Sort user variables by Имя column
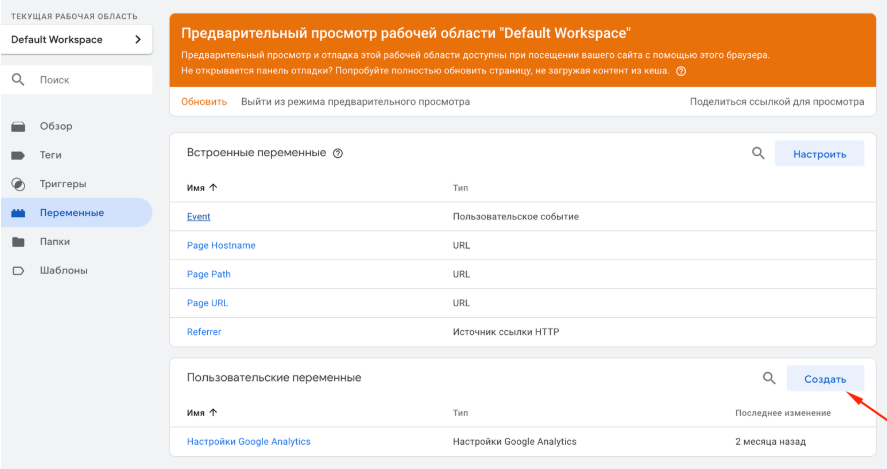 [202, 412]
